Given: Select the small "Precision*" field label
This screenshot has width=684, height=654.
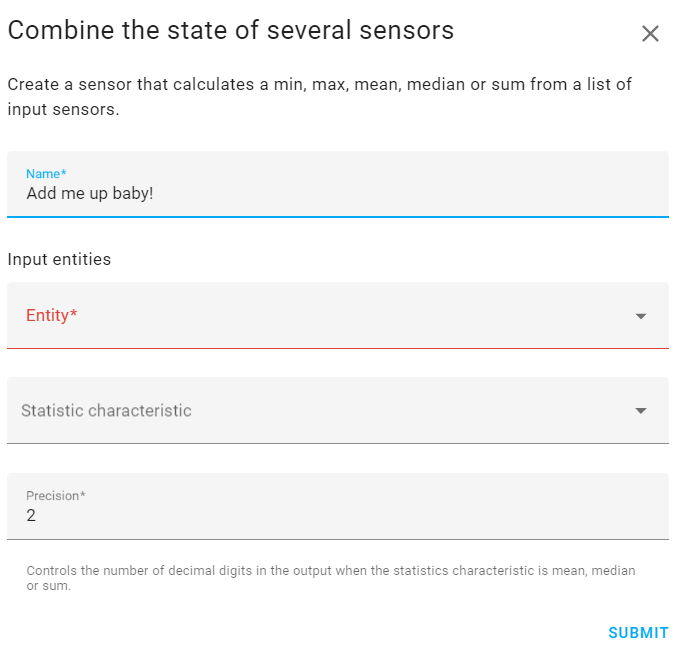Looking at the screenshot, I should (x=56, y=496).
